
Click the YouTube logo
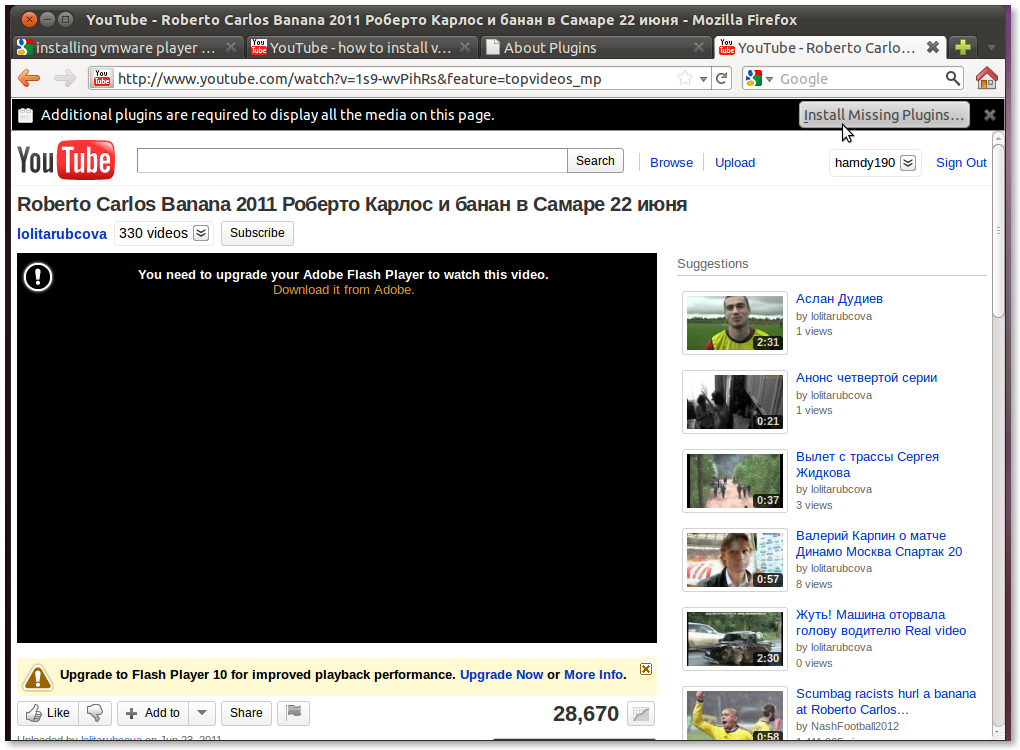click(66, 160)
